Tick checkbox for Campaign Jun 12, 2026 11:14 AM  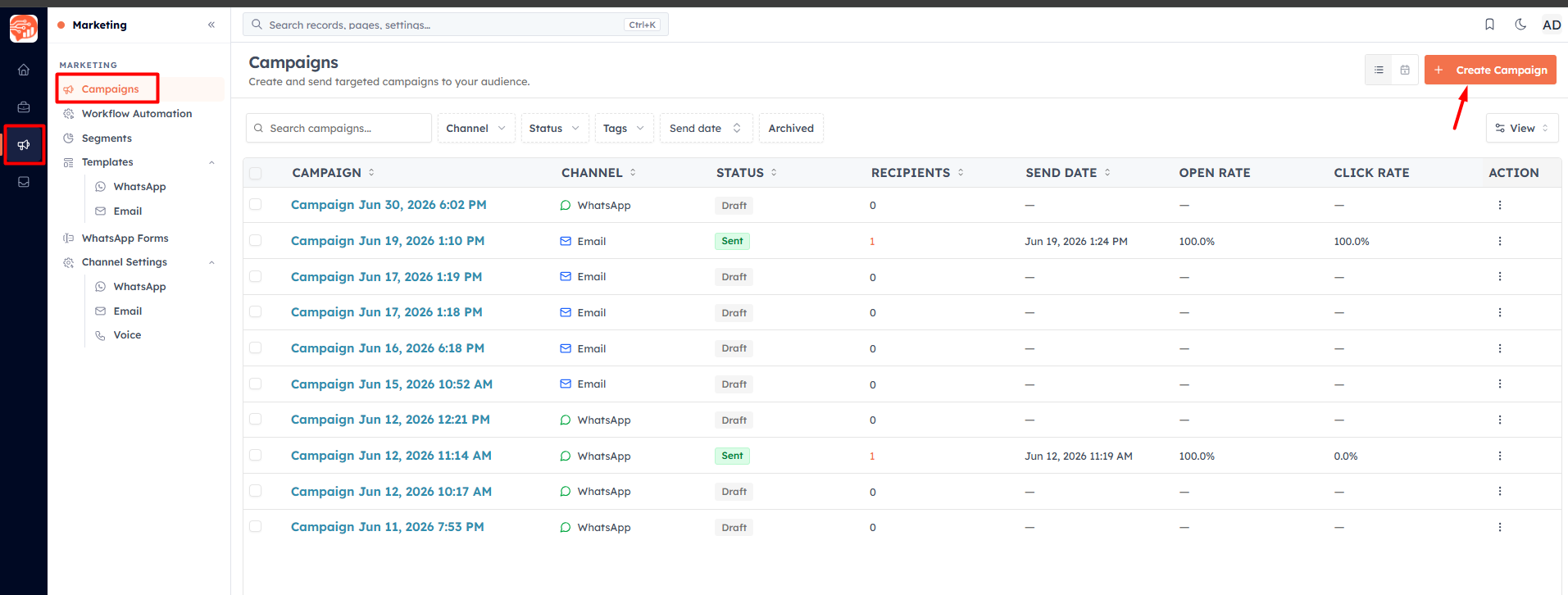[256, 456]
